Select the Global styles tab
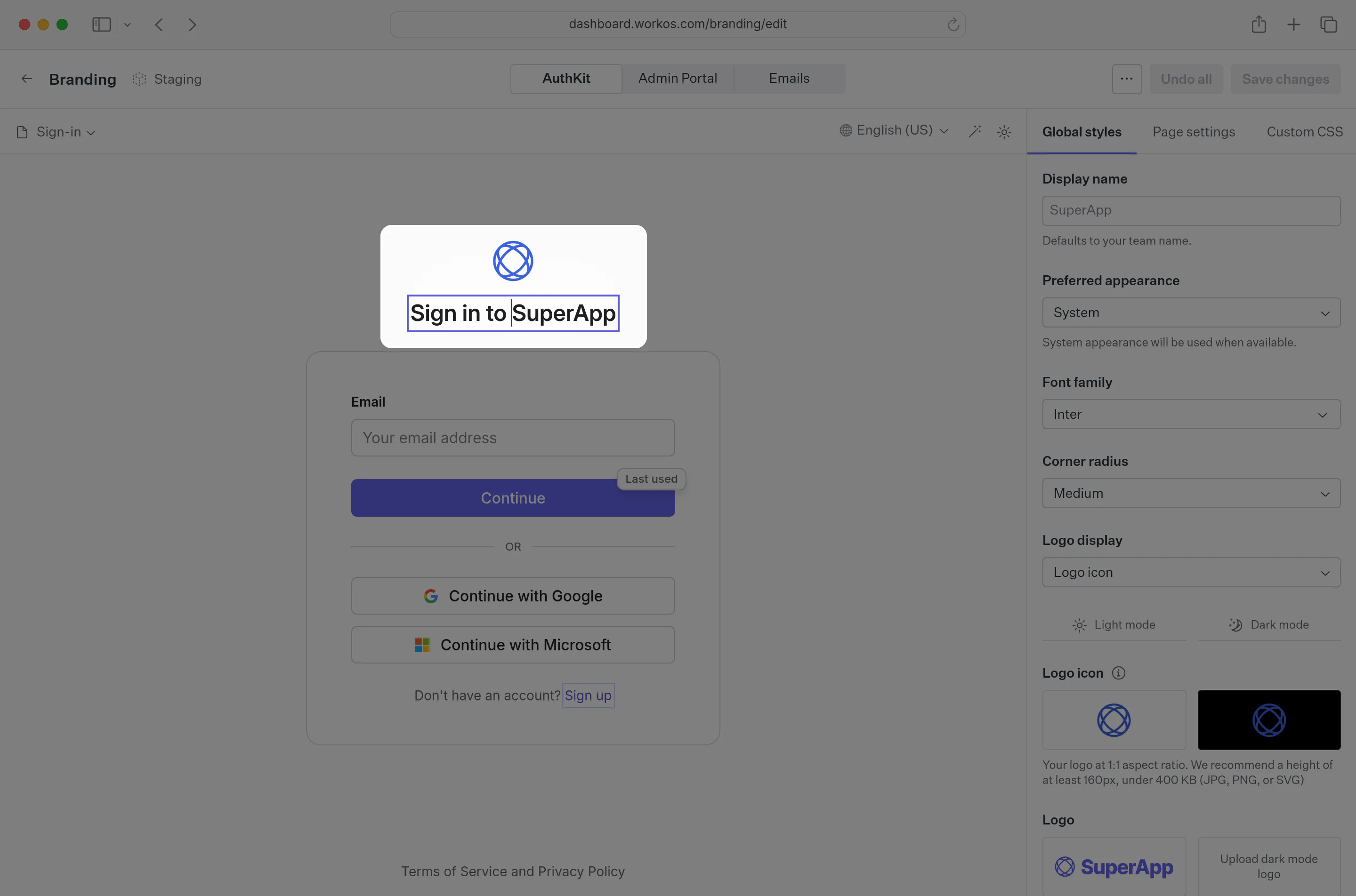Viewport: 1356px width, 896px height. click(x=1081, y=132)
